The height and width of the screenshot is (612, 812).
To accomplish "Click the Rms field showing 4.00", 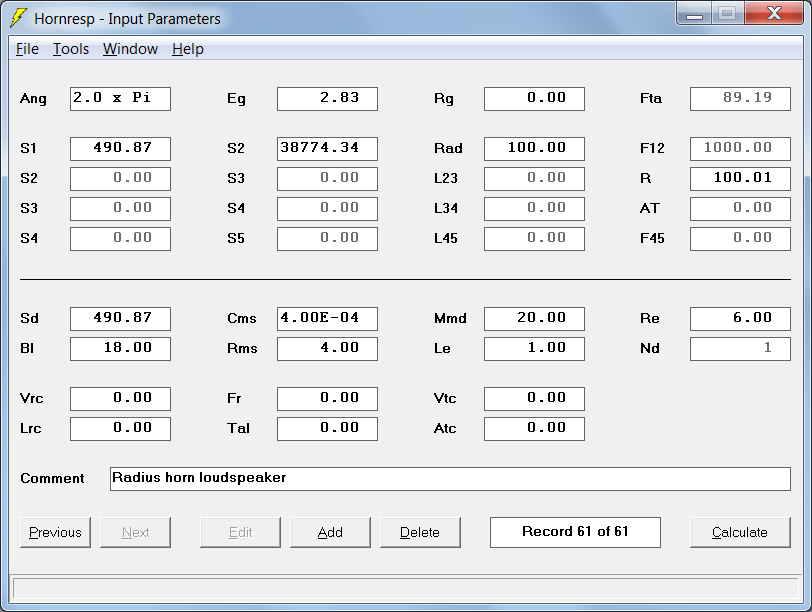I will 327,348.
